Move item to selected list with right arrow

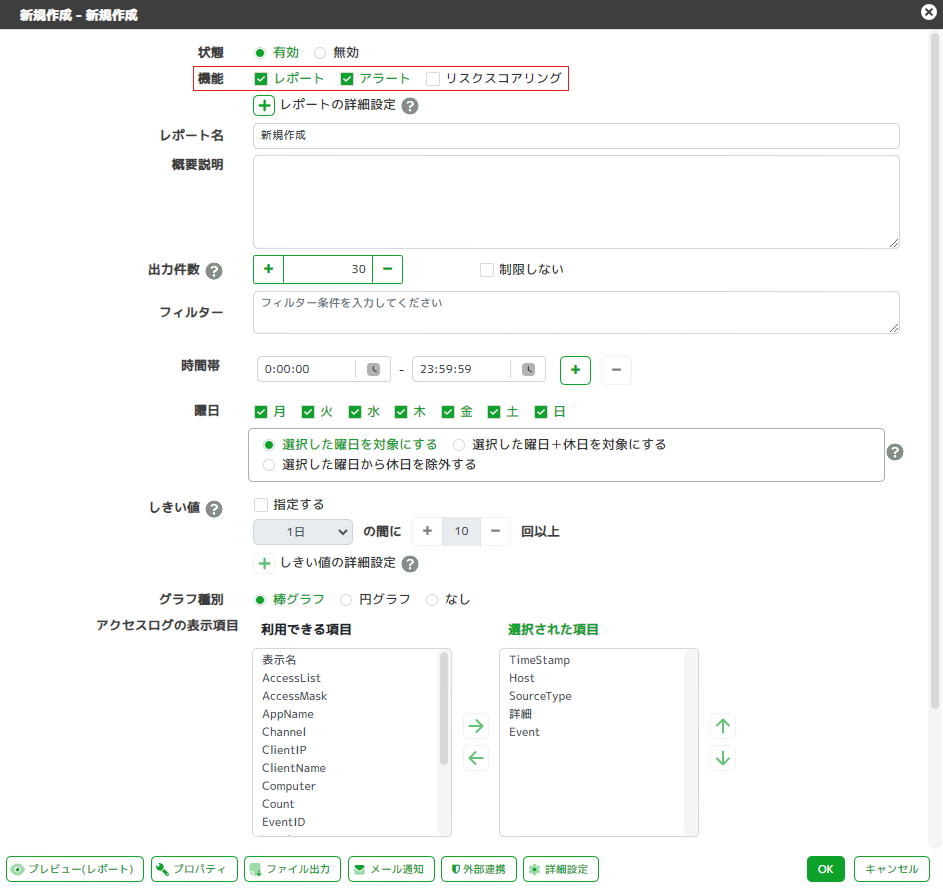(476, 726)
